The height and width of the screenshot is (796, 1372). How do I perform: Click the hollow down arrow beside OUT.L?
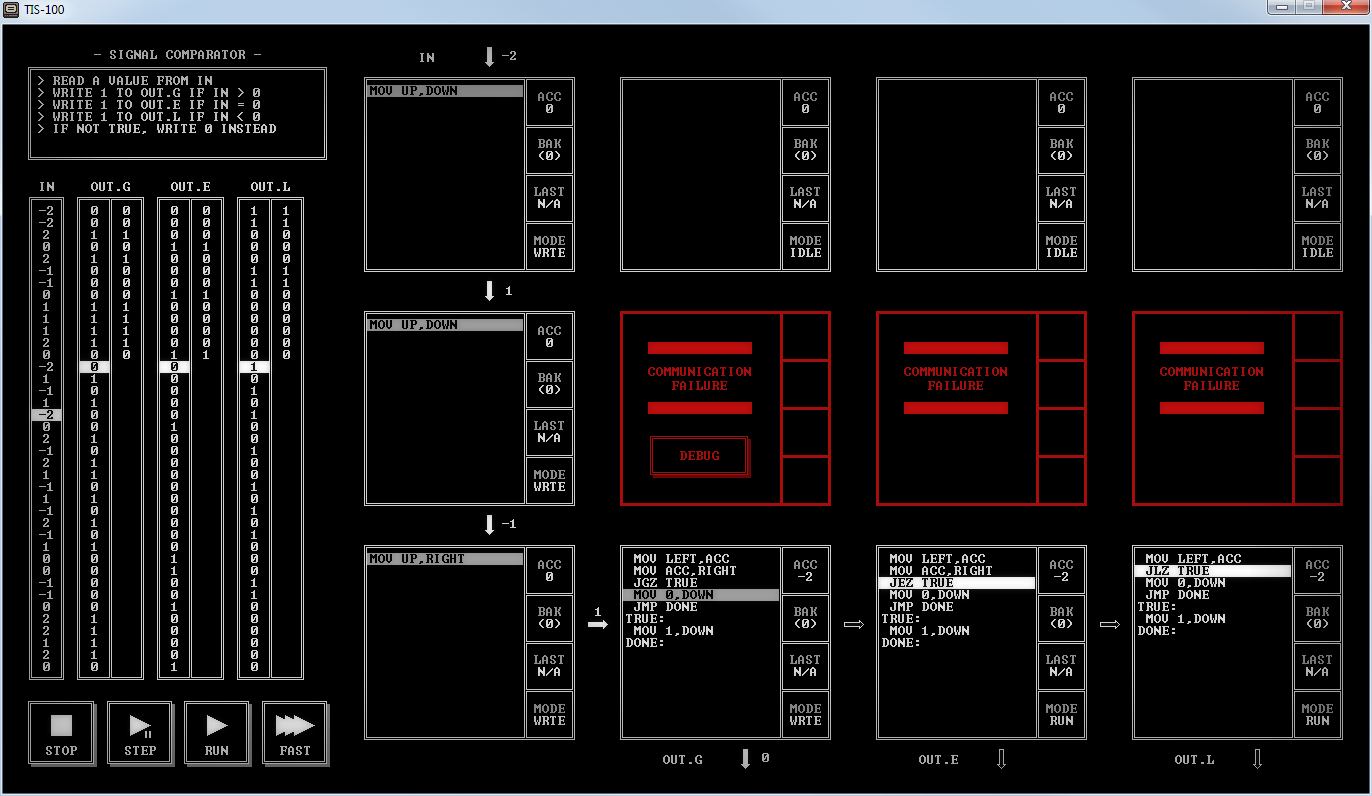coord(1257,759)
